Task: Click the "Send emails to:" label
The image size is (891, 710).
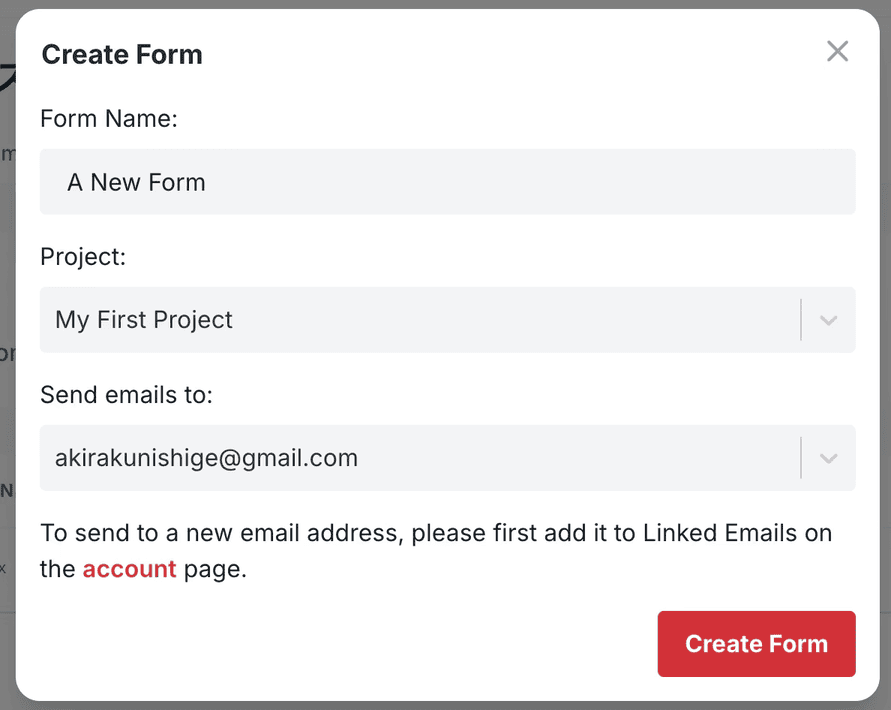Action: 126,395
